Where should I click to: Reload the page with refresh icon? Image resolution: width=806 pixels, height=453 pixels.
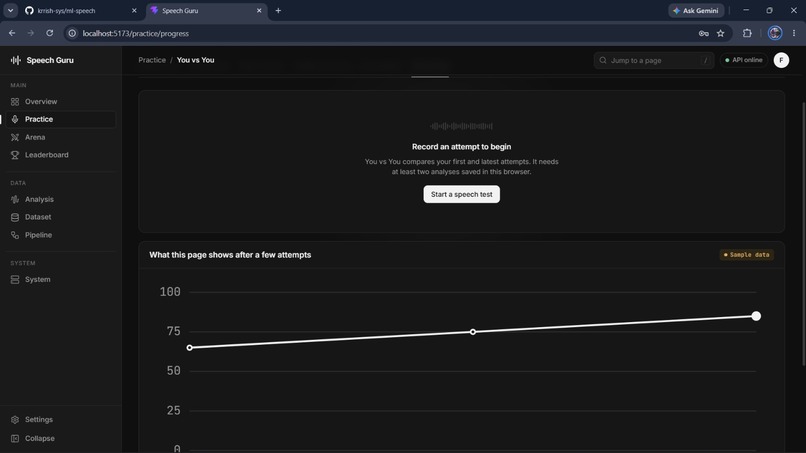click(49, 33)
